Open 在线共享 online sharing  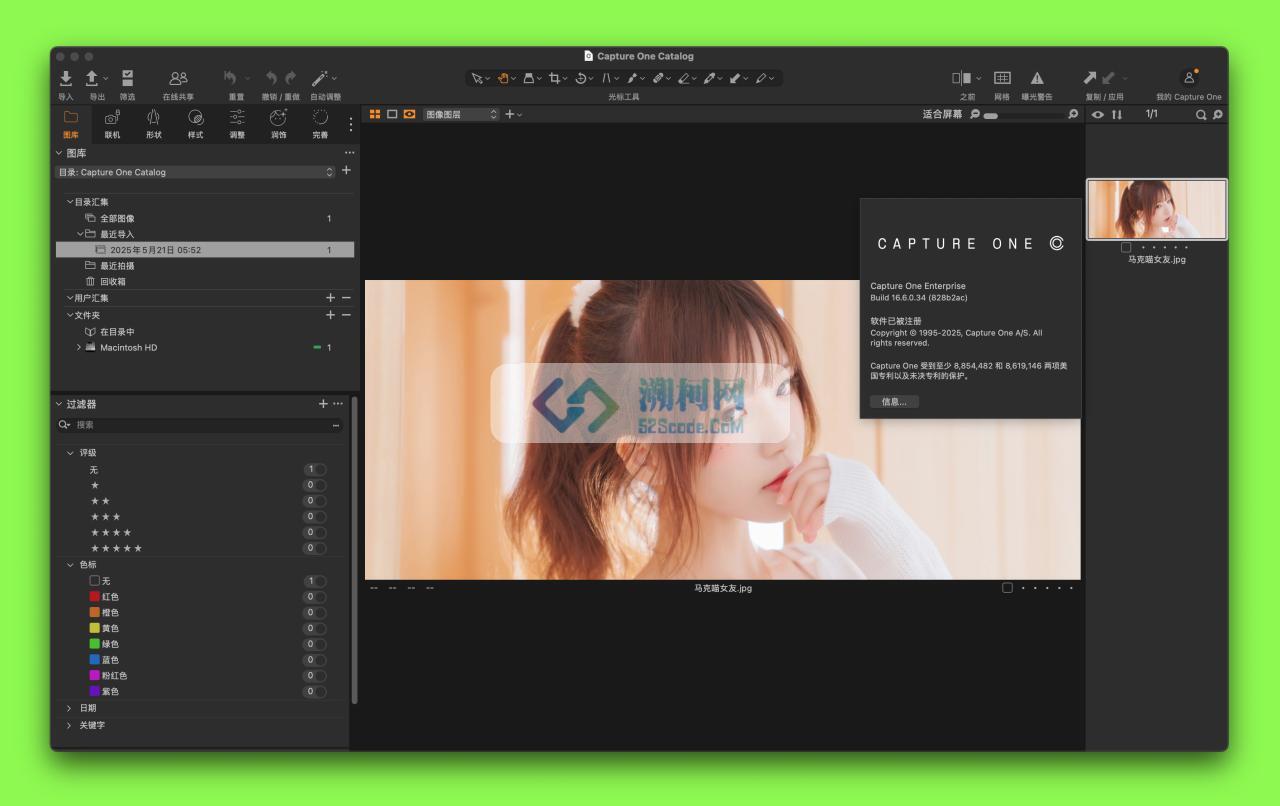click(178, 78)
